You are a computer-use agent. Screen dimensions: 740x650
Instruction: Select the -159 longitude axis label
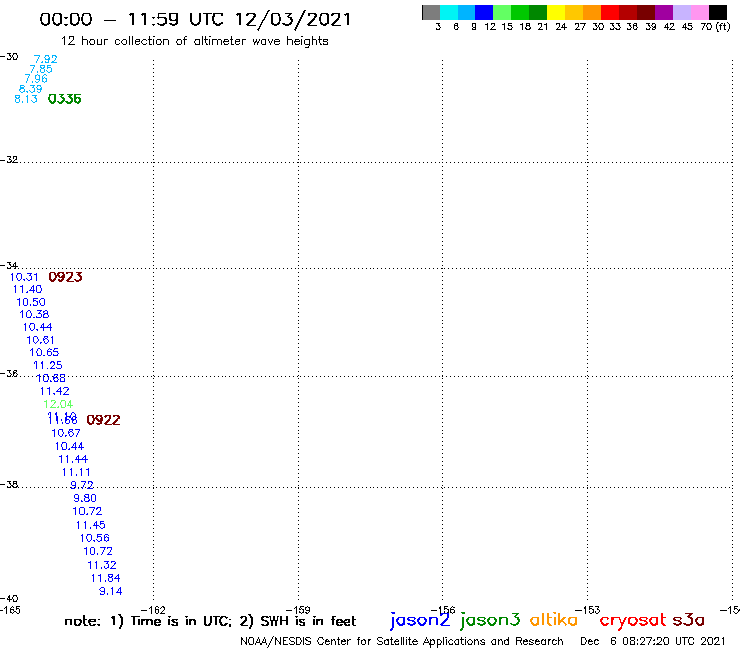pos(298,610)
